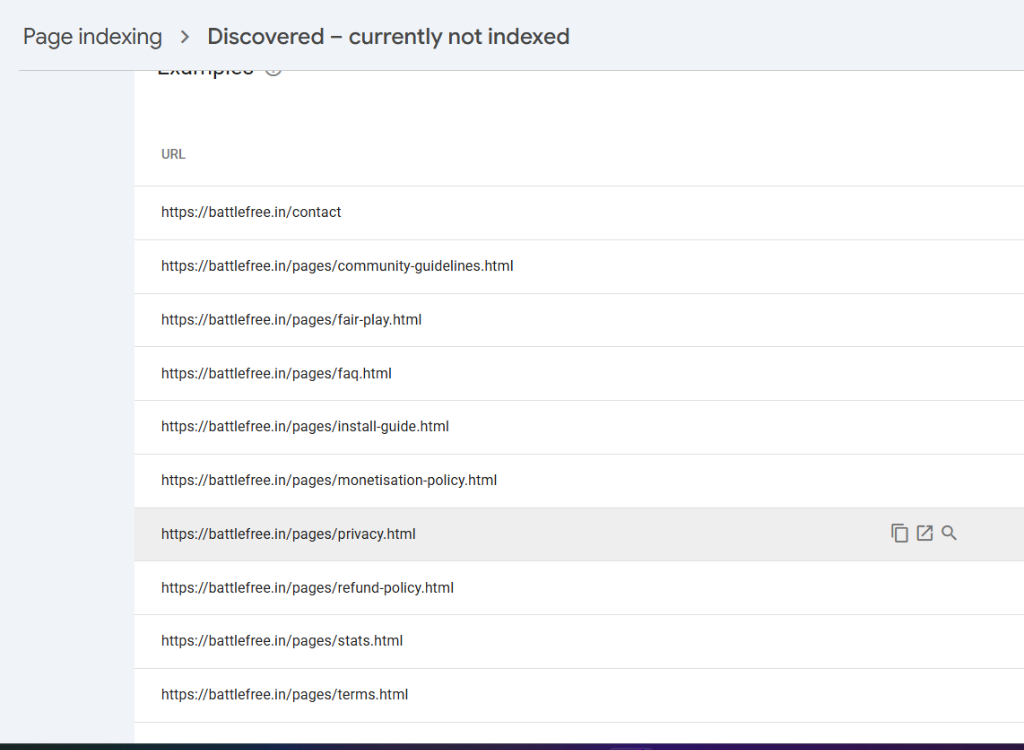Click the Examples help question-mark icon

click(x=274, y=71)
